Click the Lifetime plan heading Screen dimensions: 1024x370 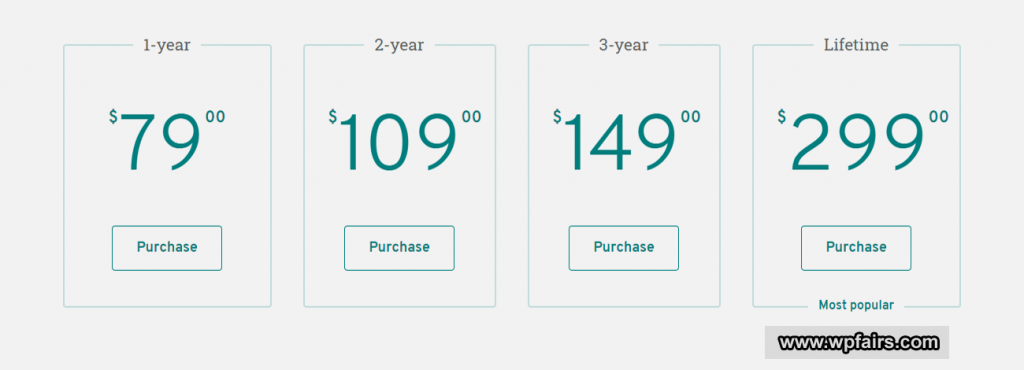click(856, 45)
